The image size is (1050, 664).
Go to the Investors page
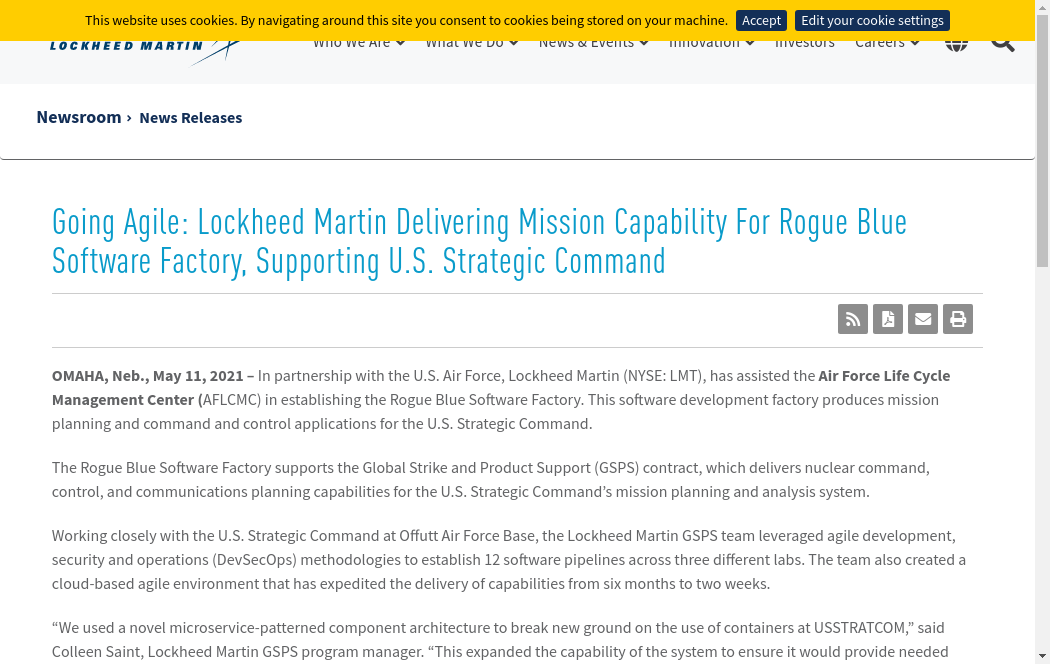point(804,44)
